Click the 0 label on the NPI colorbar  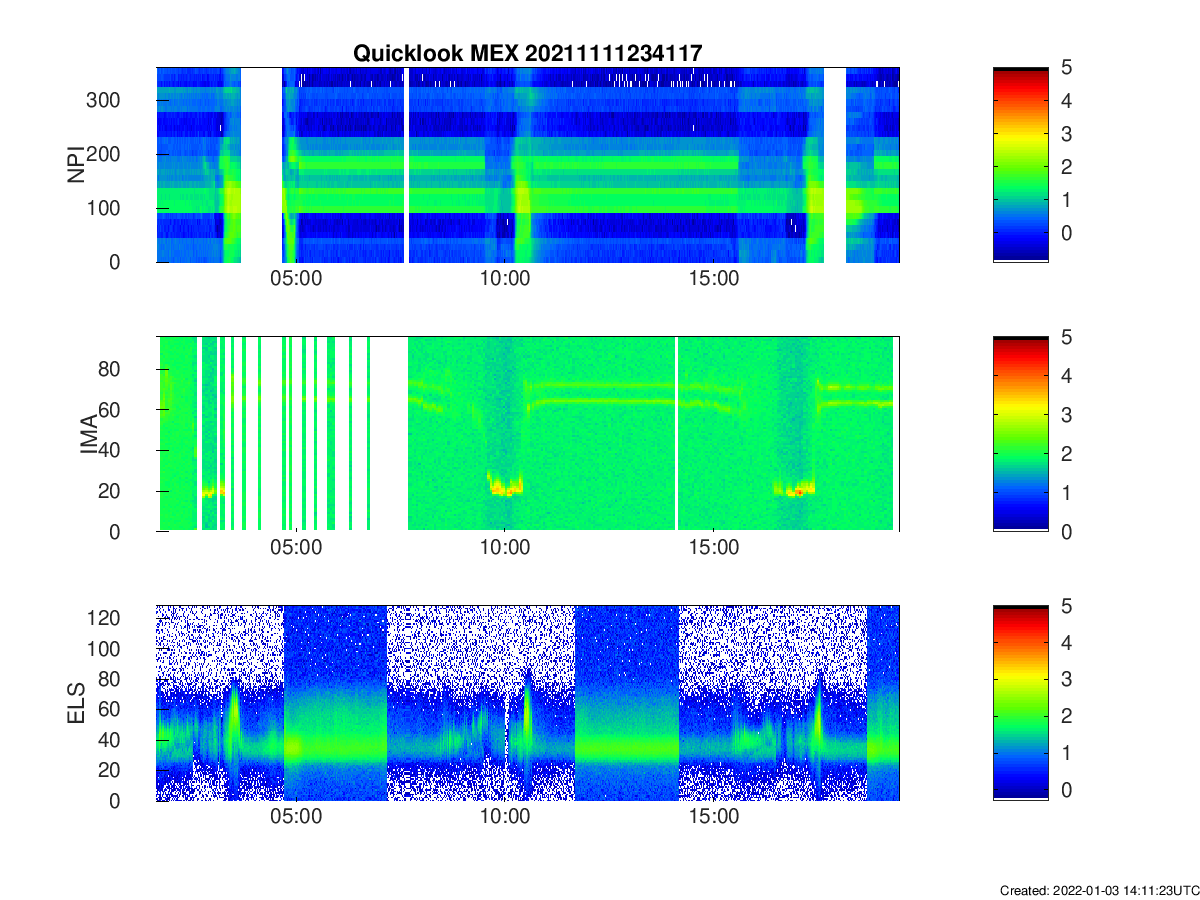[1066, 233]
